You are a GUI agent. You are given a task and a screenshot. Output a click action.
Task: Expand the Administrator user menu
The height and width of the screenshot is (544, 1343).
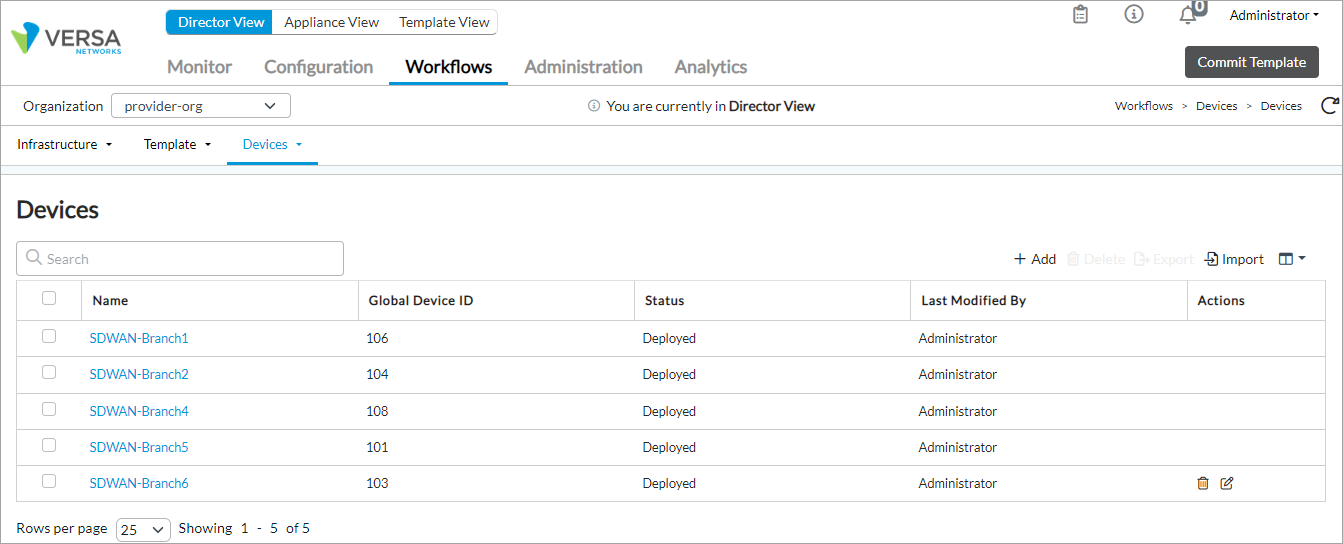1274,15
